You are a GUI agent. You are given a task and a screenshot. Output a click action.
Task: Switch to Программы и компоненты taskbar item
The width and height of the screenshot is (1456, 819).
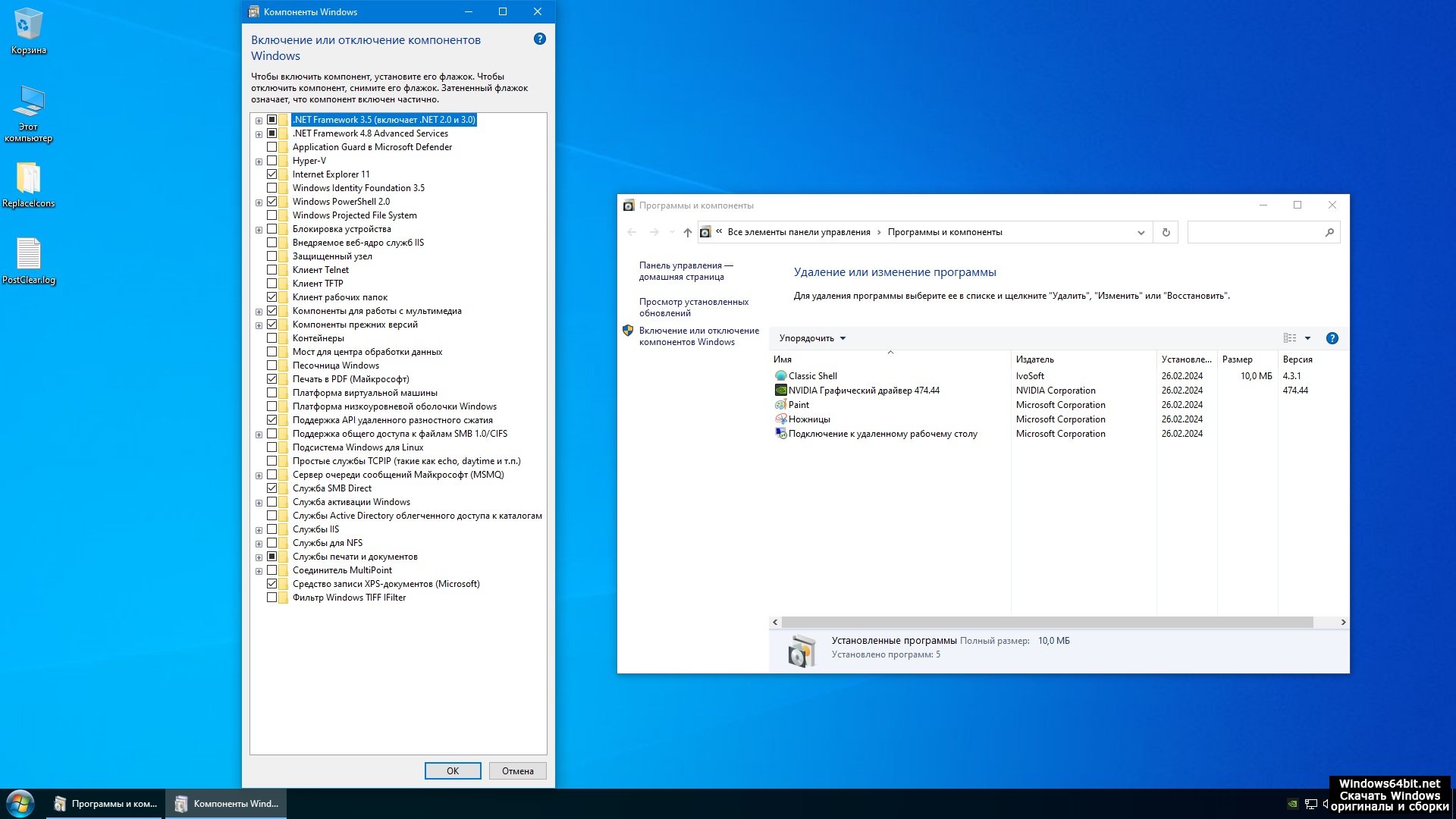[105, 804]
